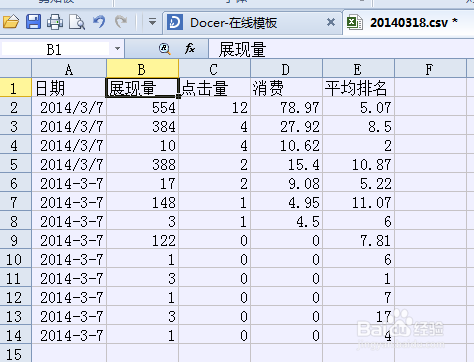Expand the quick access toolbar dropdown
Image resolution: width=474 pixels, height=362 pixels.
coord(152,22)
